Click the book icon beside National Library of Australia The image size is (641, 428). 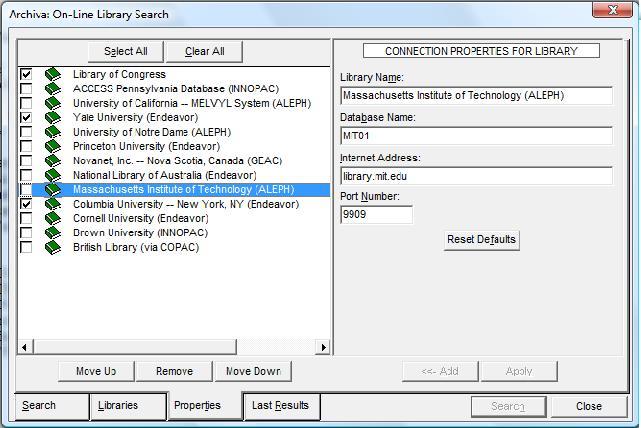coord(53,176)
